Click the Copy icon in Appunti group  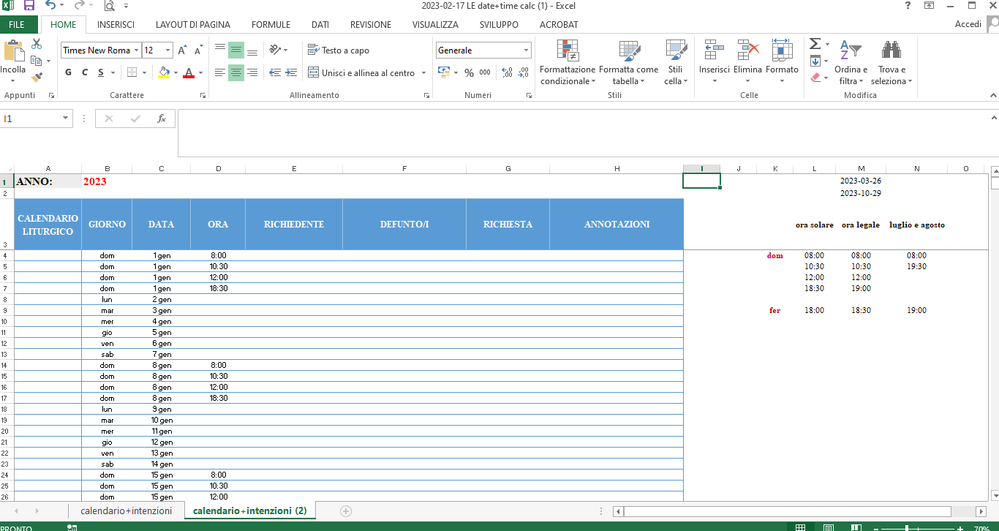click(36, 61)
